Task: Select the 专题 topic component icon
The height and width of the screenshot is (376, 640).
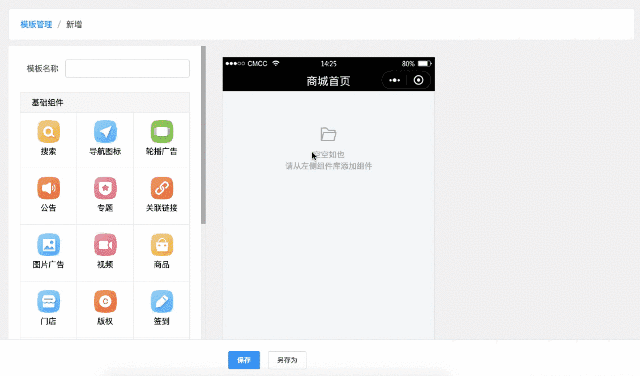Action: 105,188
